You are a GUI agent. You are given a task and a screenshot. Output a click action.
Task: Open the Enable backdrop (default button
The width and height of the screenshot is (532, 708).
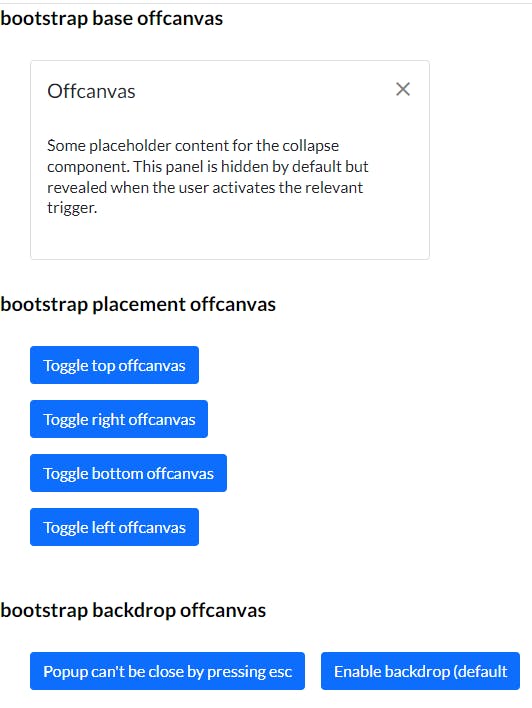tap(420, 671)
